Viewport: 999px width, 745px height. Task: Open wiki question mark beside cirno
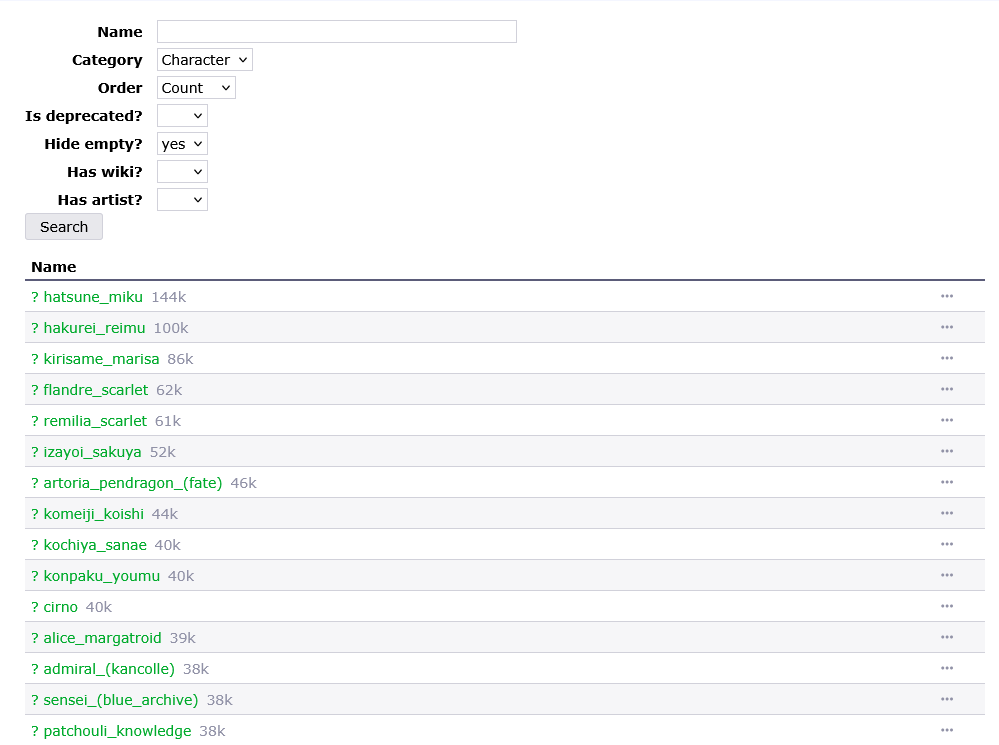(x=35, y=607)
